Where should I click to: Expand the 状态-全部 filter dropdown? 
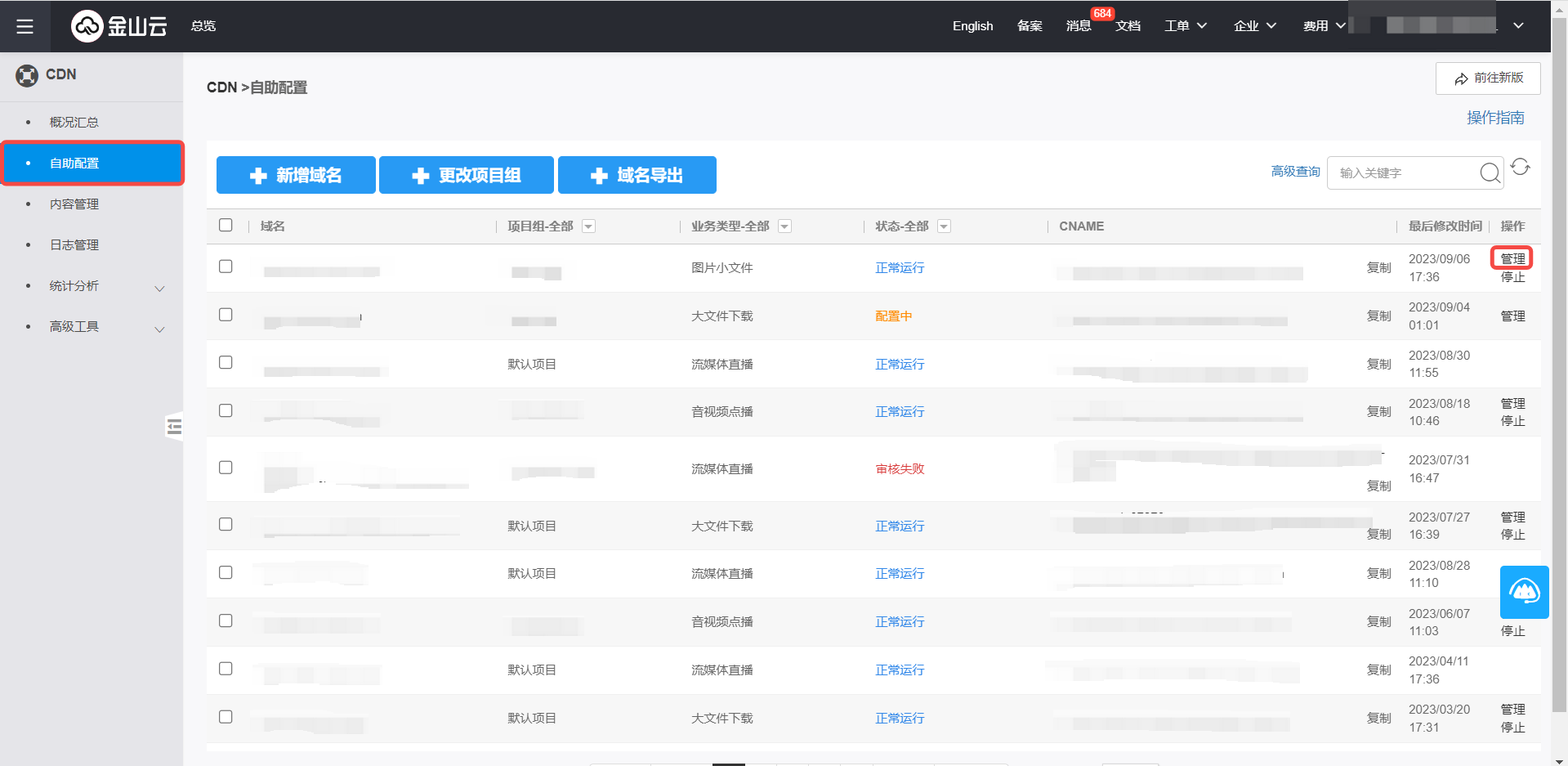point(944,226)
